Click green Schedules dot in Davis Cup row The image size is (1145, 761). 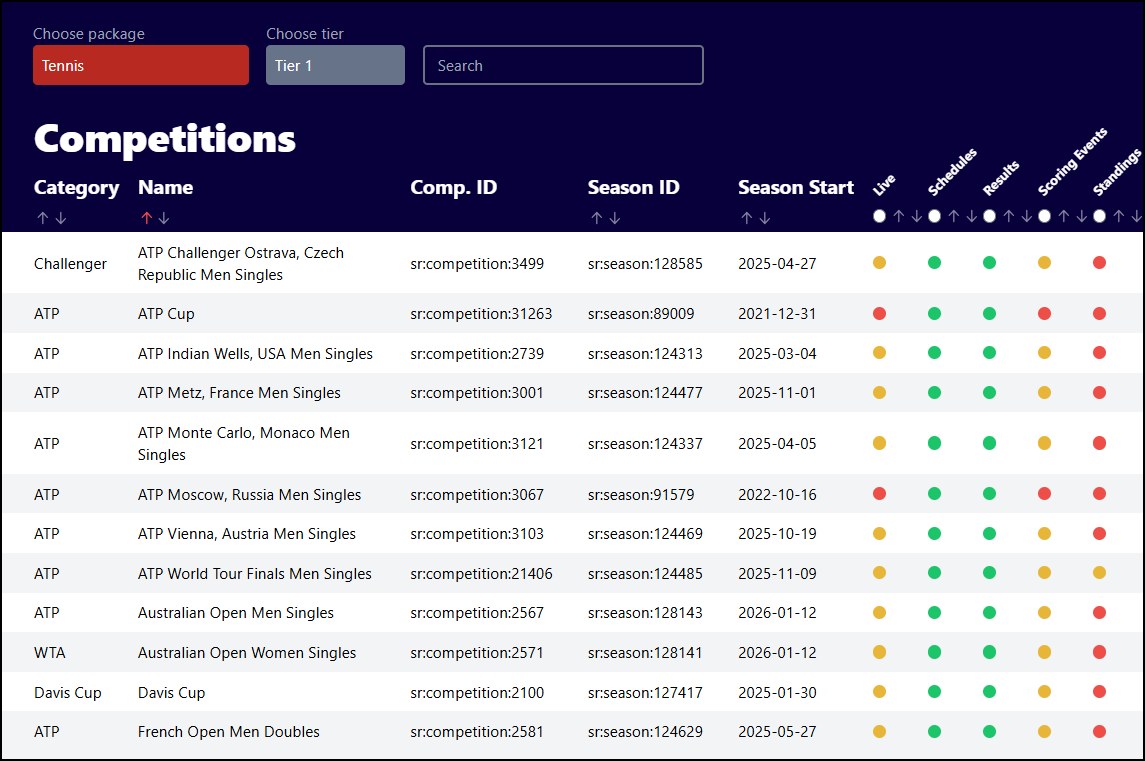[x=934, y=692]
